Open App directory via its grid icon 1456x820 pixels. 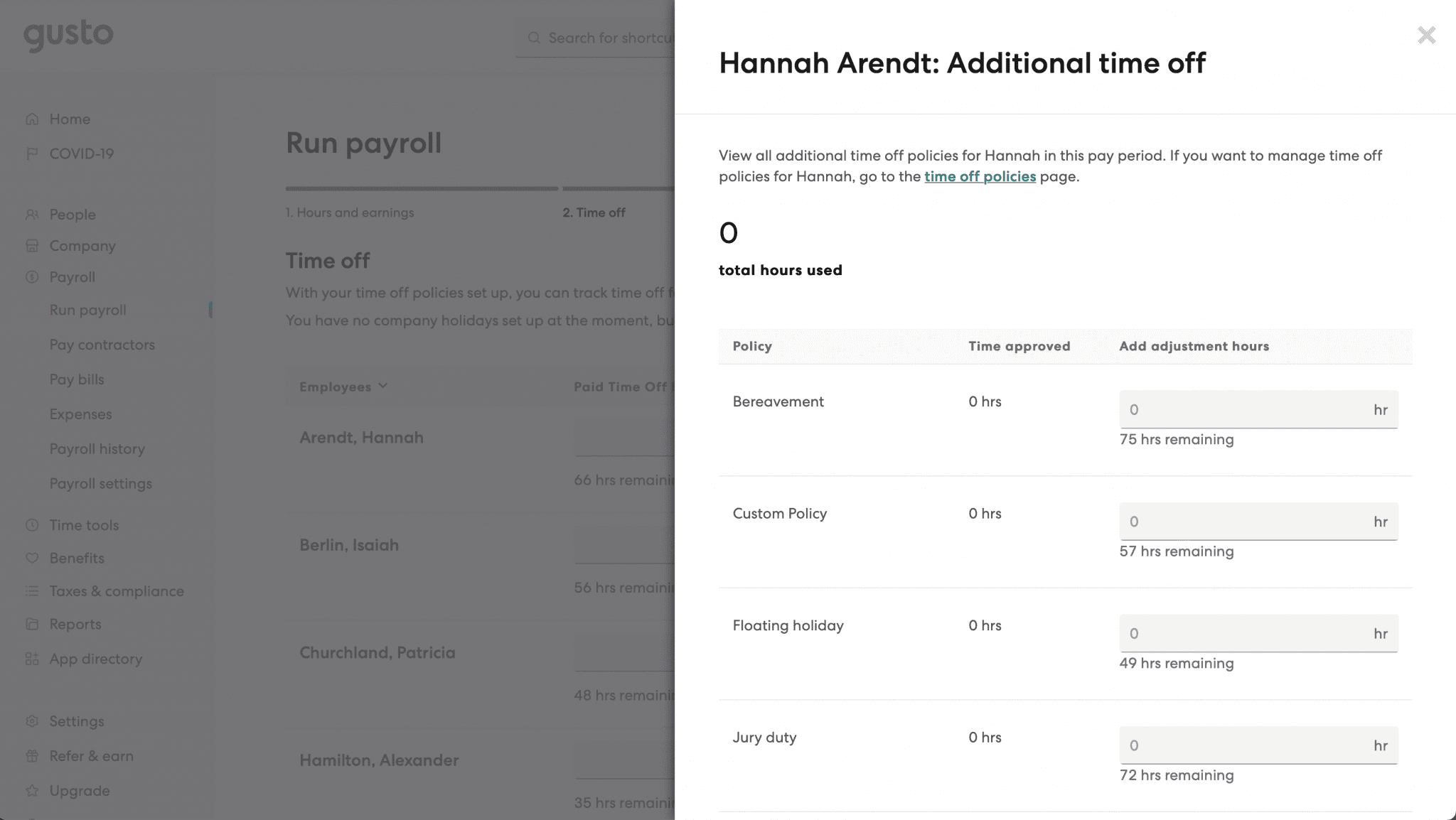(32, 659)
